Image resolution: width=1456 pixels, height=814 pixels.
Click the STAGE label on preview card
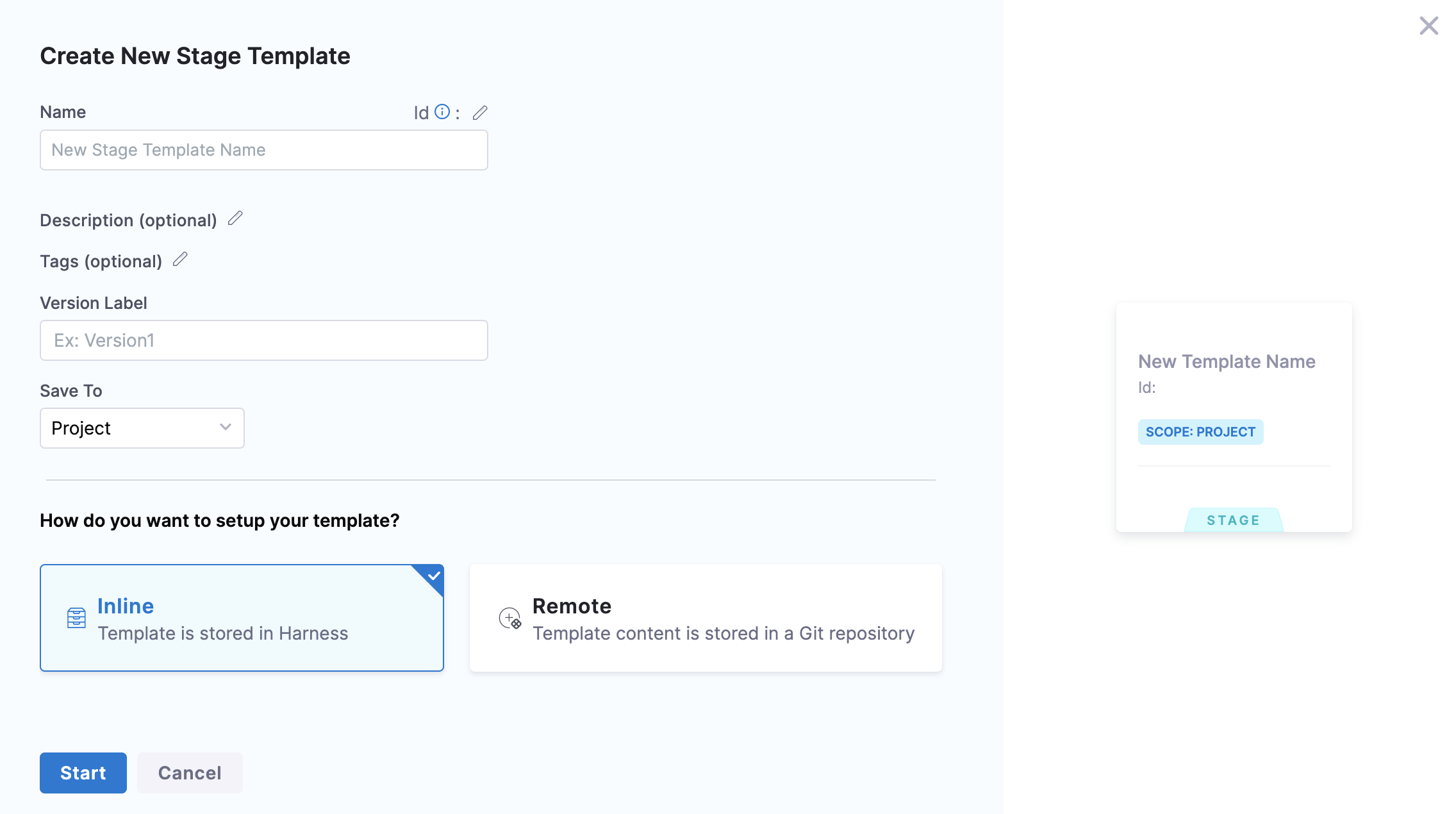click(1233, 520)
